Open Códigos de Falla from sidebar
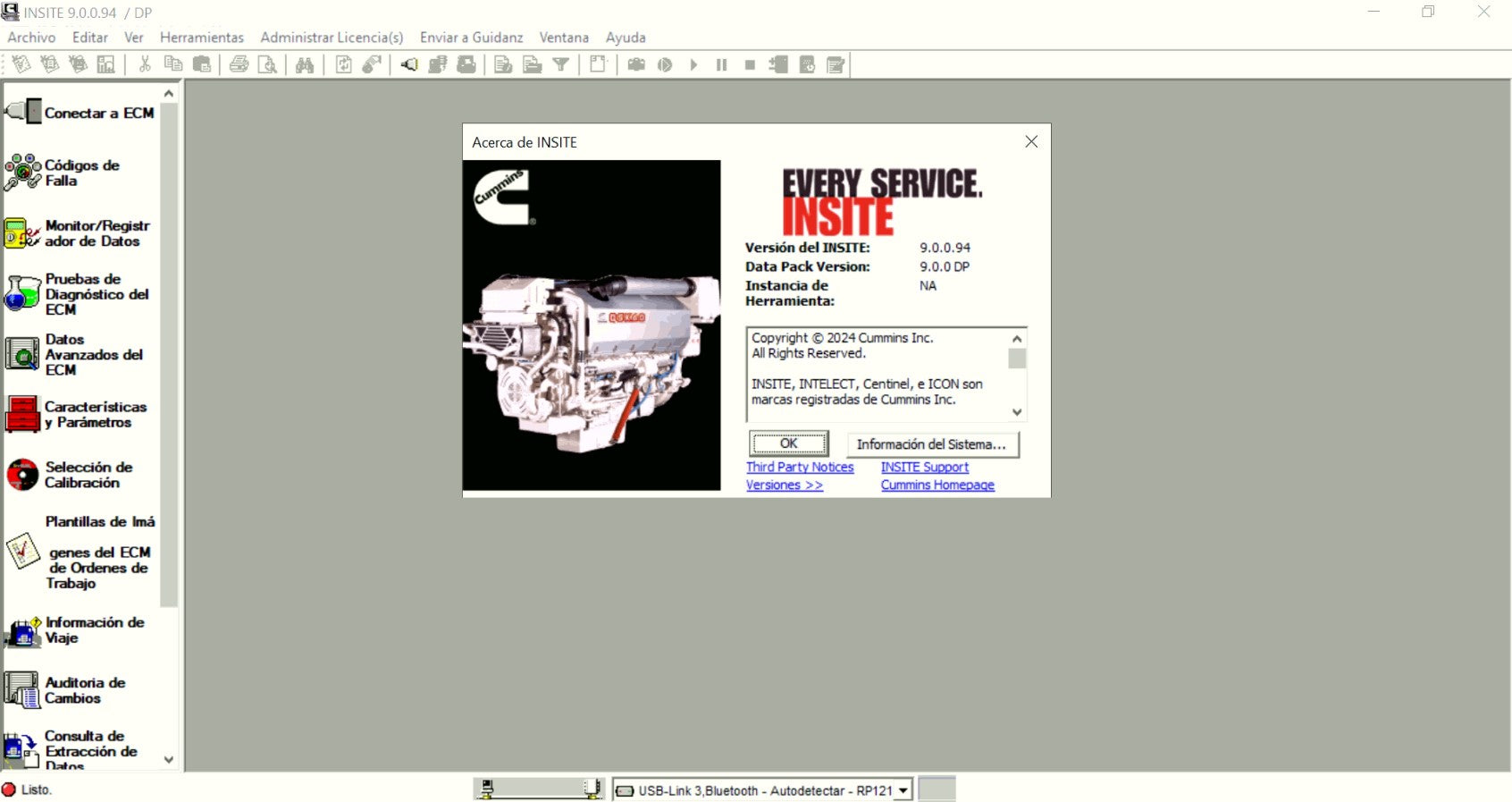The image size is (1512, 802). pos(23,172)
